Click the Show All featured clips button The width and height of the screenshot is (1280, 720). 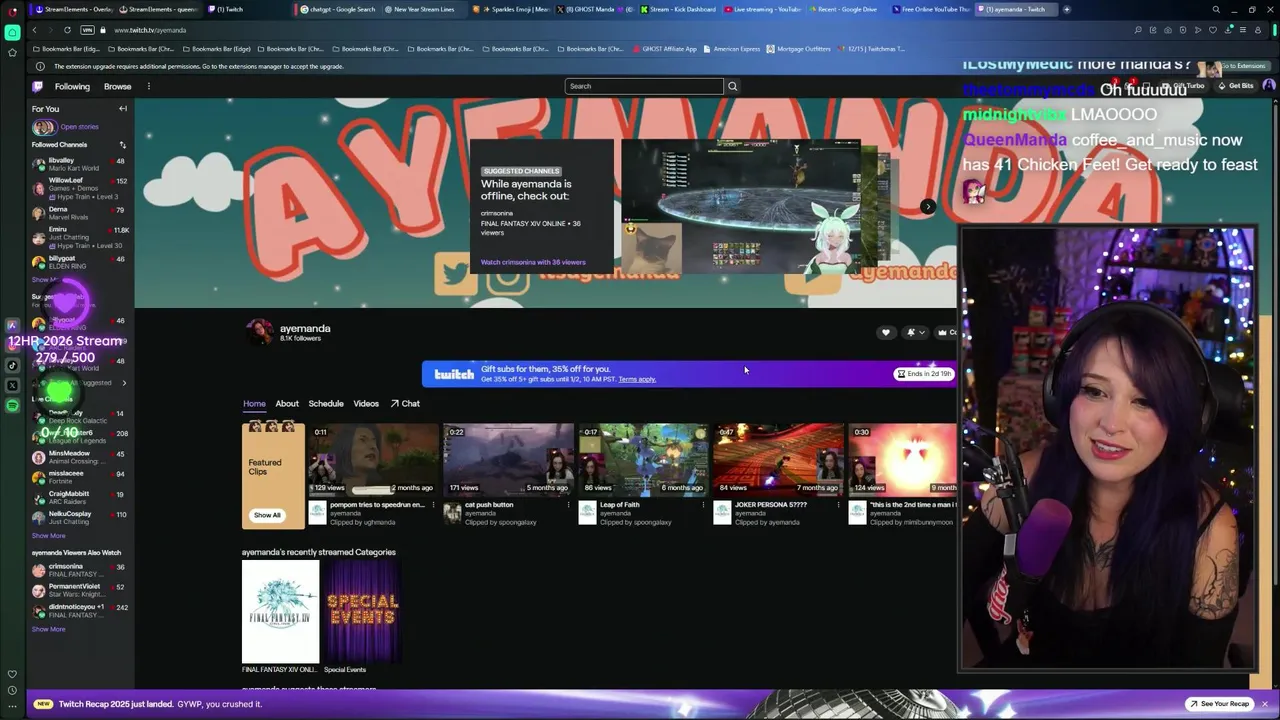pyautogui.click(x=267, y=515)
